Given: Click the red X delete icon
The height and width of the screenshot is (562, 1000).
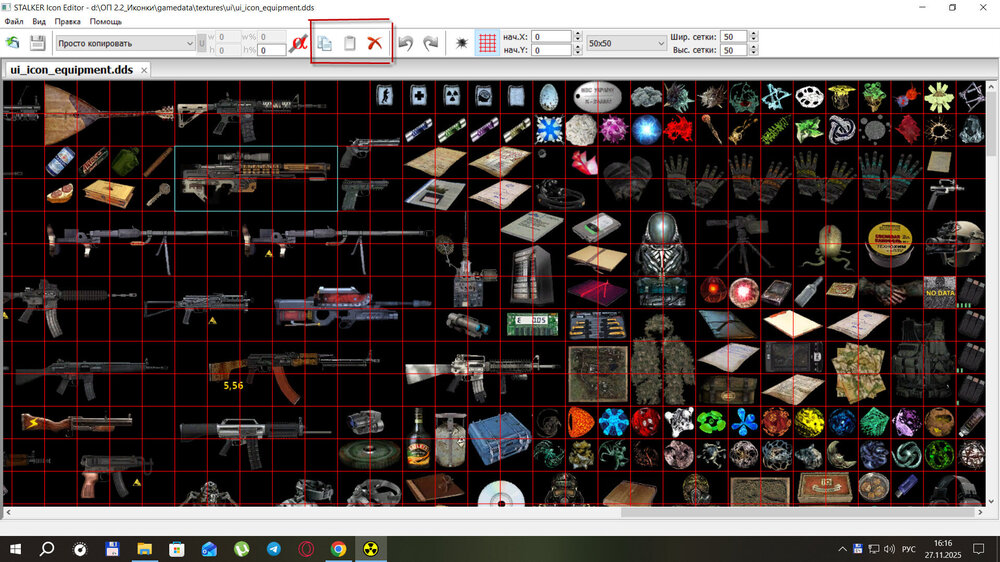Looking at the screenshot, I should tap(375, 43).
